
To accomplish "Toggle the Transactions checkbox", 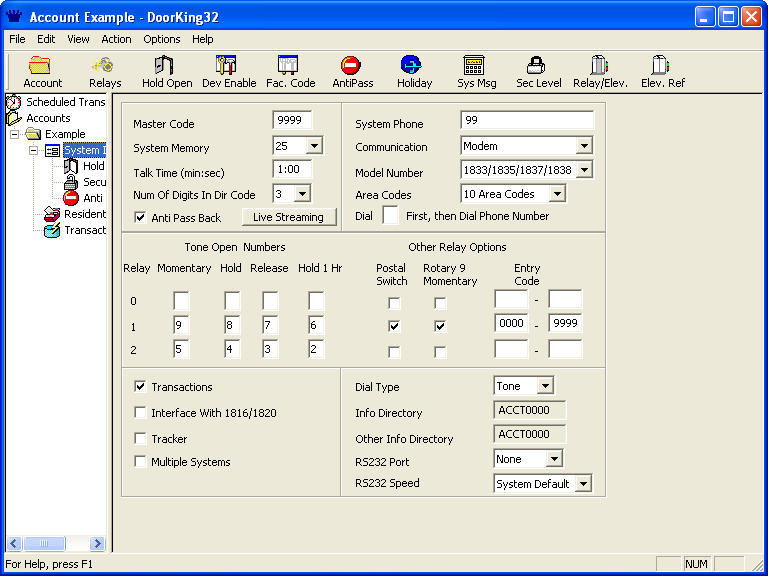I will [x=140, y=387].
